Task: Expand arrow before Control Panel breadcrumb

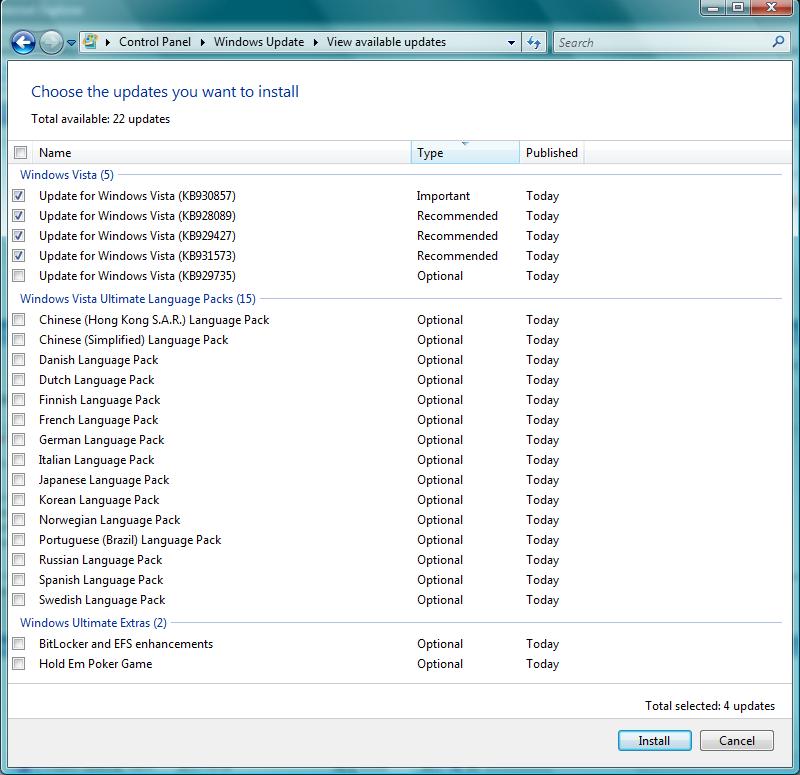Action: (108, 42)
